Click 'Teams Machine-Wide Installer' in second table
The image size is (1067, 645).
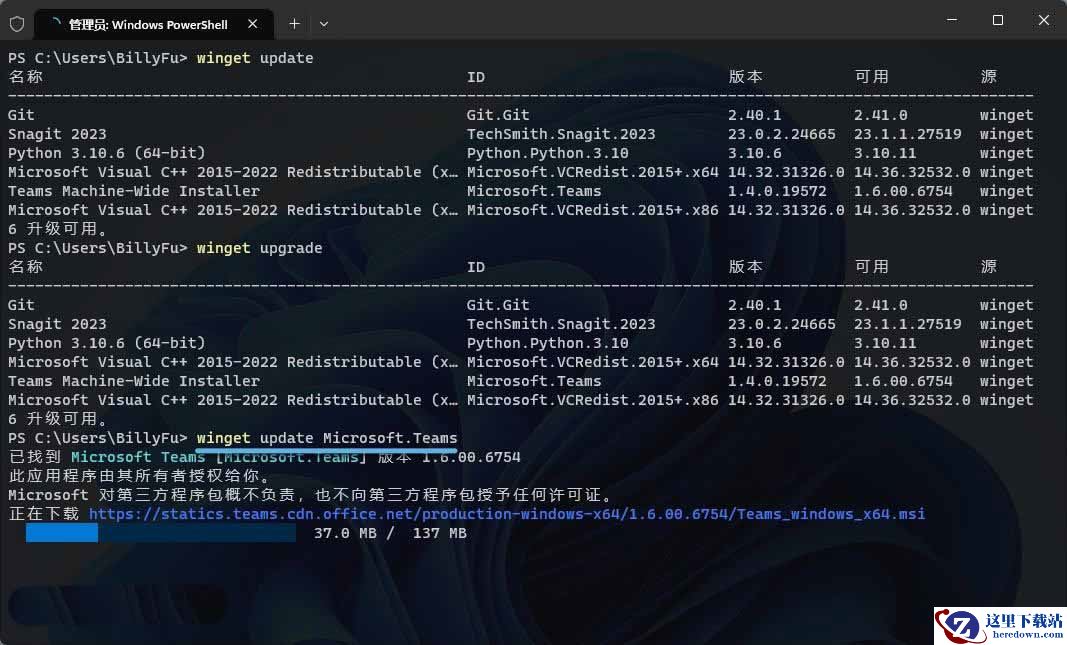pyautogui.click(x=133, y=381)
